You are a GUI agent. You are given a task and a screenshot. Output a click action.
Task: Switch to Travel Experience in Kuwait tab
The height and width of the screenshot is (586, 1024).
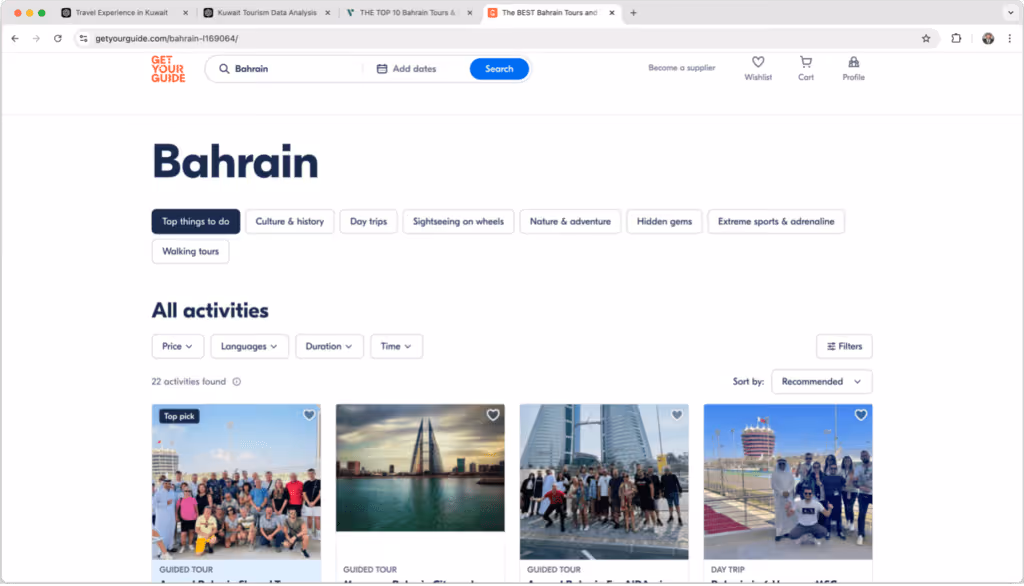pos(121,12)
